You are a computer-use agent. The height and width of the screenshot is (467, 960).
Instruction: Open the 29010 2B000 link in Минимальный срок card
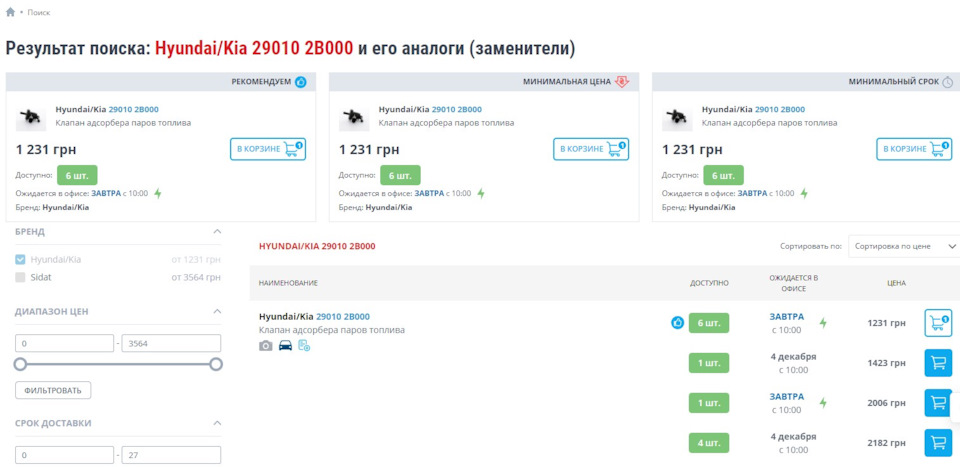tap(780, 110)
